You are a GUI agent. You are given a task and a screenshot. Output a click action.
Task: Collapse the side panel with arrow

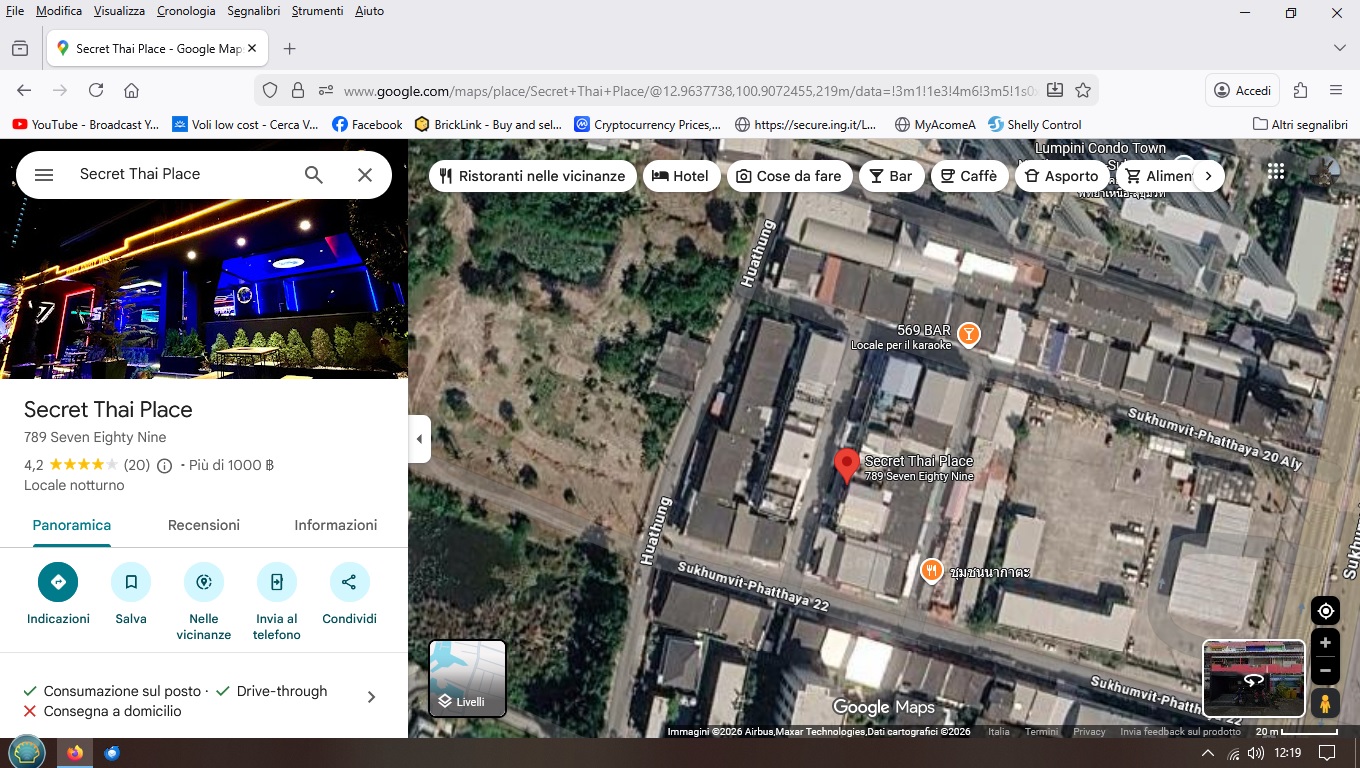pos(419,439)
